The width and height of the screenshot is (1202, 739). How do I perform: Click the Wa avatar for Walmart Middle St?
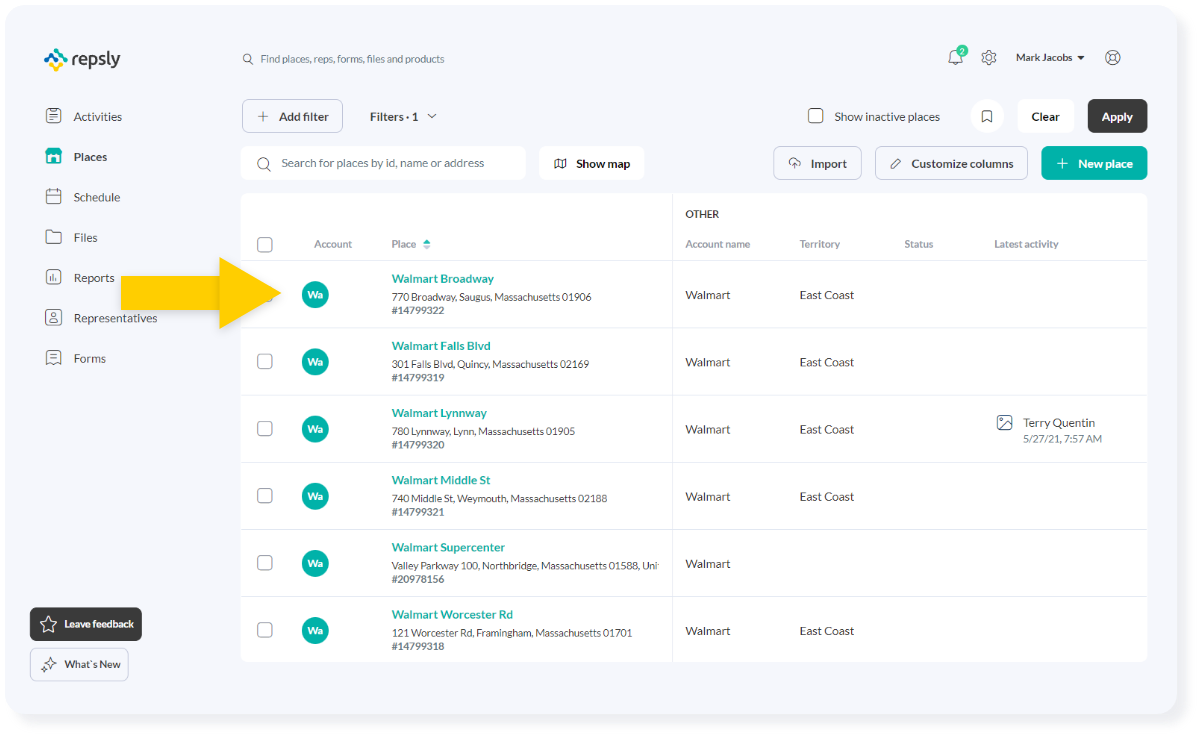pyautogui.click(x=315, y=495)
